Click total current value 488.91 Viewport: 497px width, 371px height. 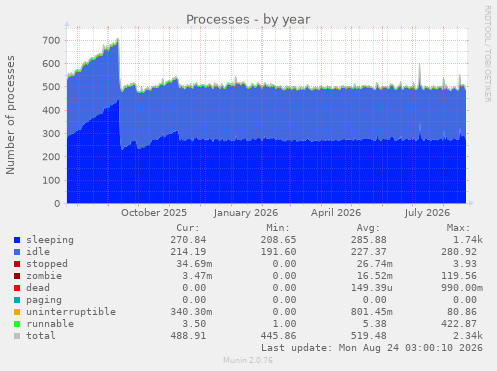pyautogui.click(x=188, y=336)
